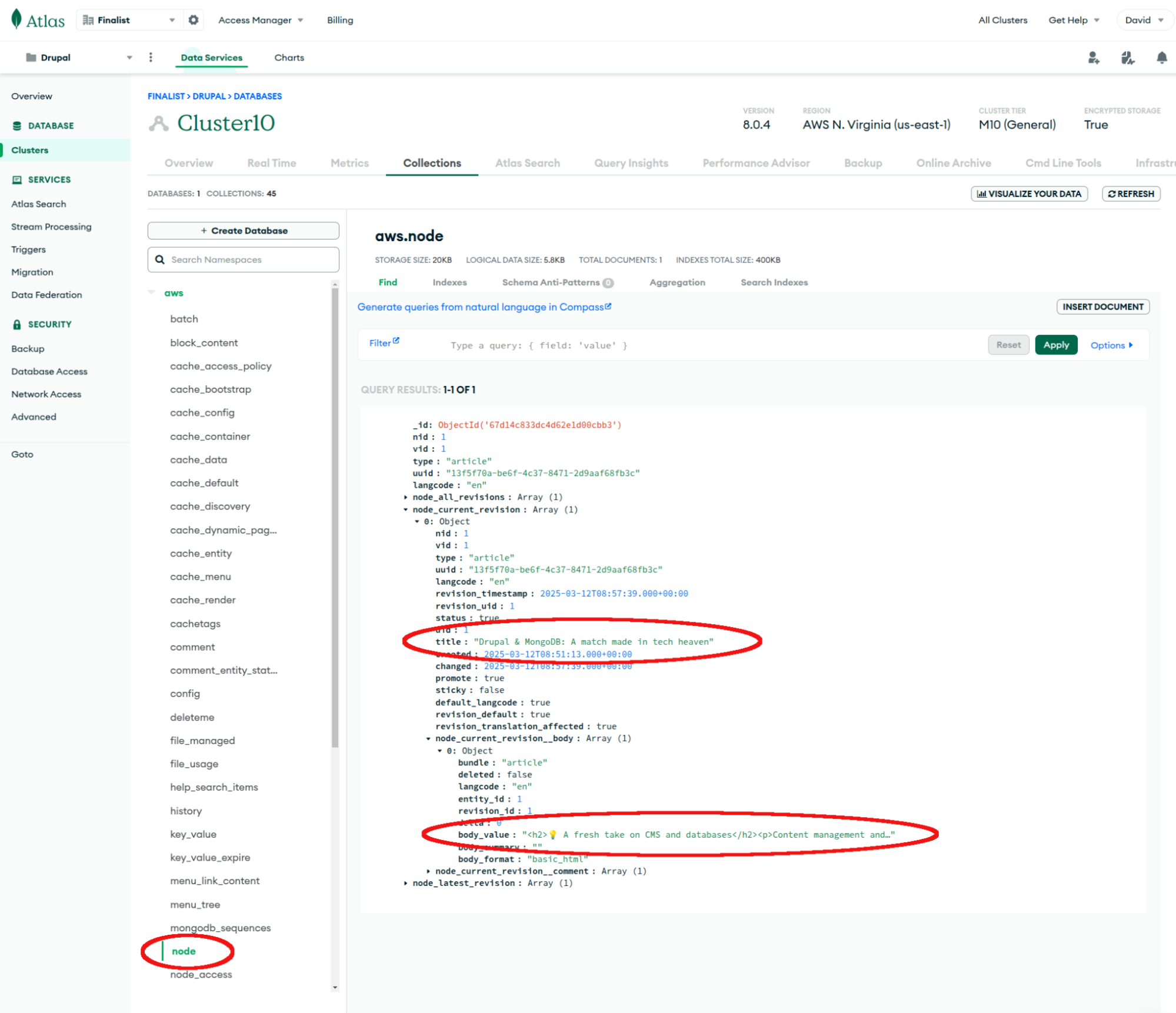Click the Apply button
Image resolution: width=1176 pixels, height=1013 pixels.
point(1056,345)
